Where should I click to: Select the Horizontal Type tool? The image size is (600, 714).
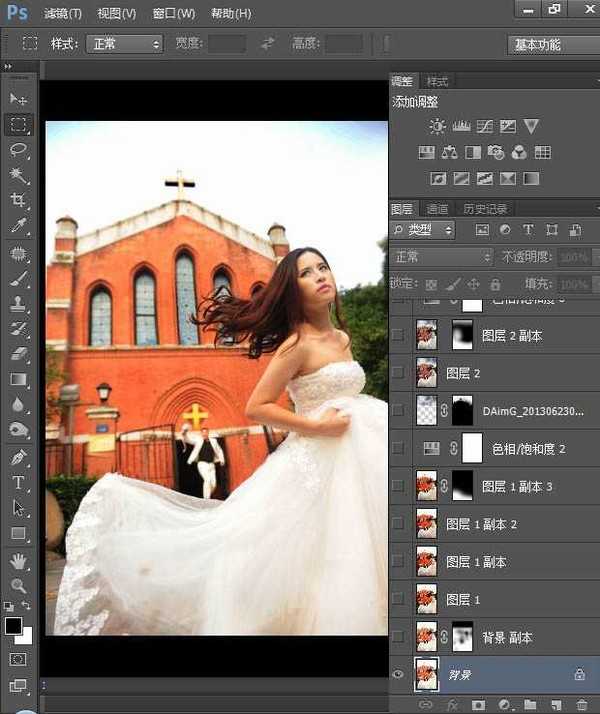tap(19, 482)
